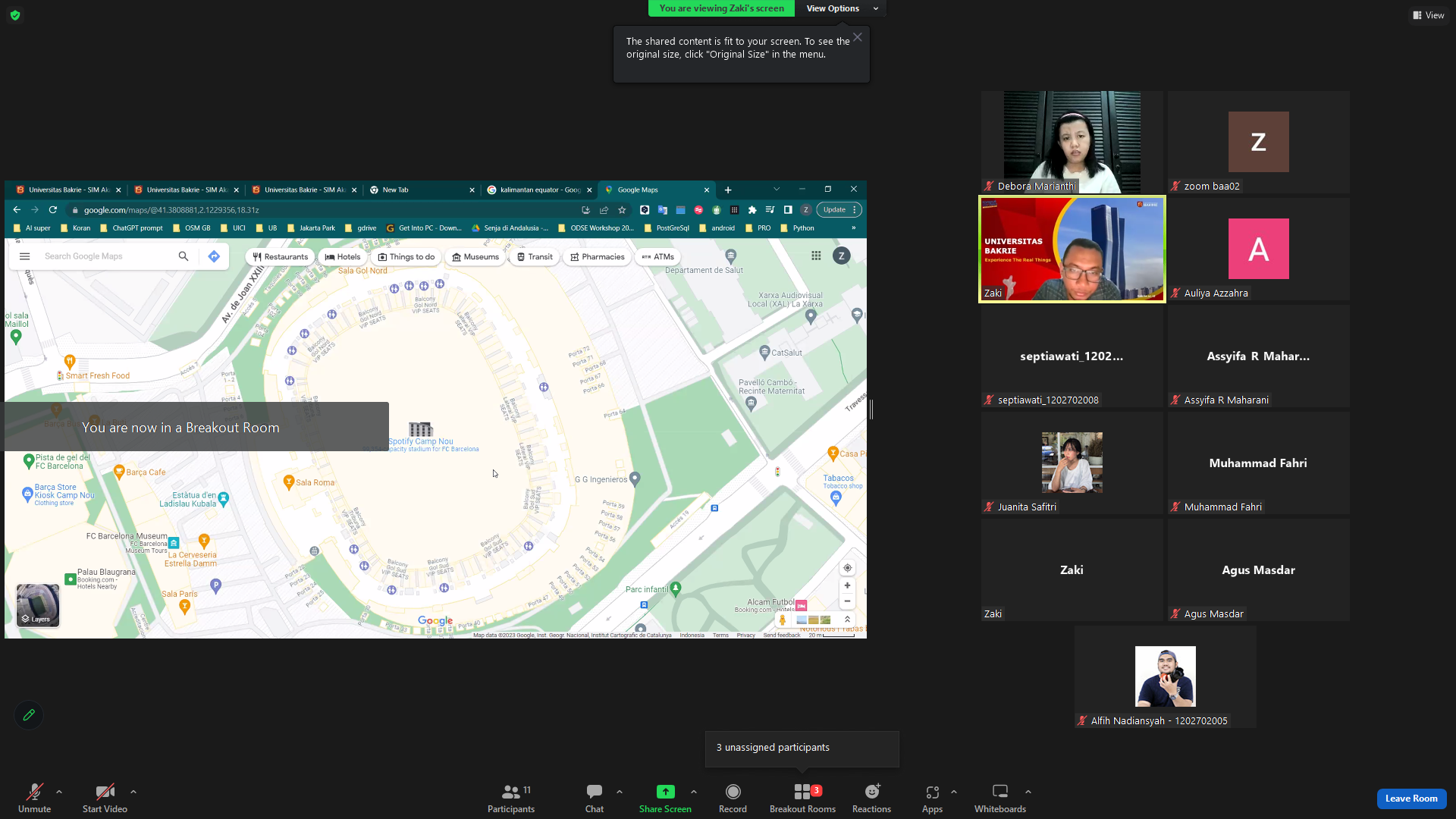Open the annotation pencil tool
Image resolution: width=1456 pixels, height=819 pixels.
point(29,715)
